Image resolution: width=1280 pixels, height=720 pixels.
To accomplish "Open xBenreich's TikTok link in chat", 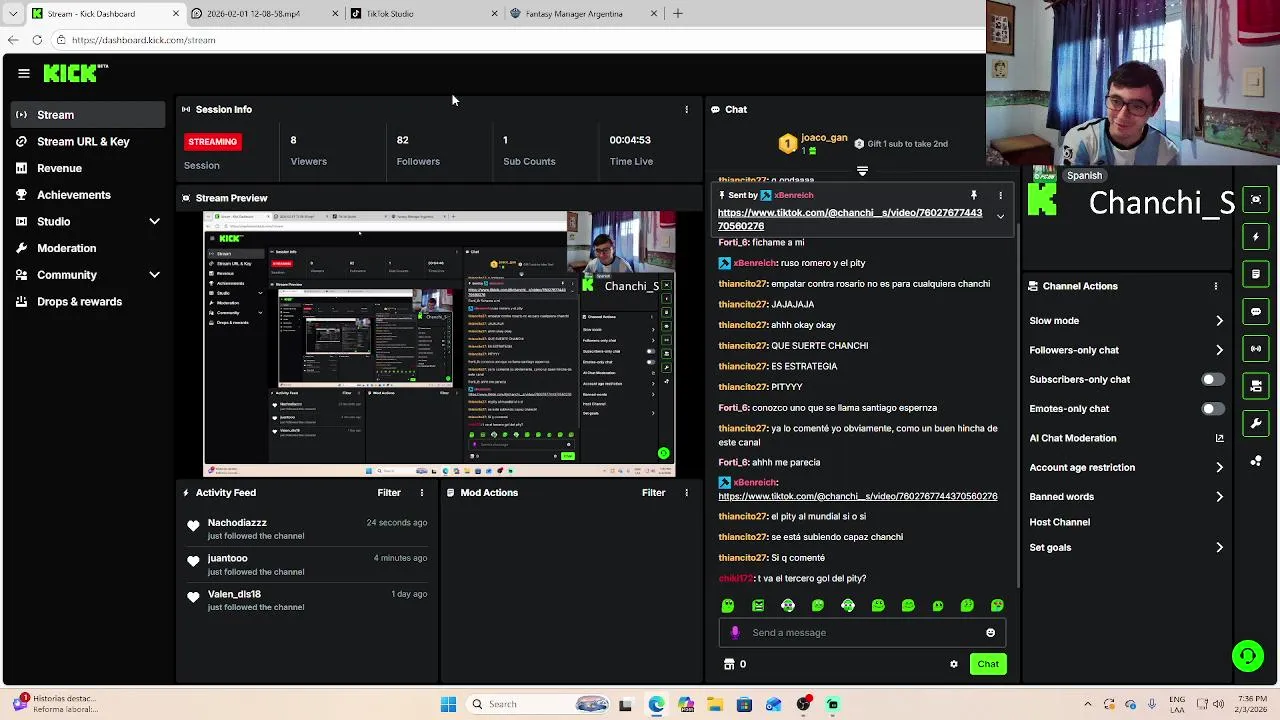I will tap(858, 496).
